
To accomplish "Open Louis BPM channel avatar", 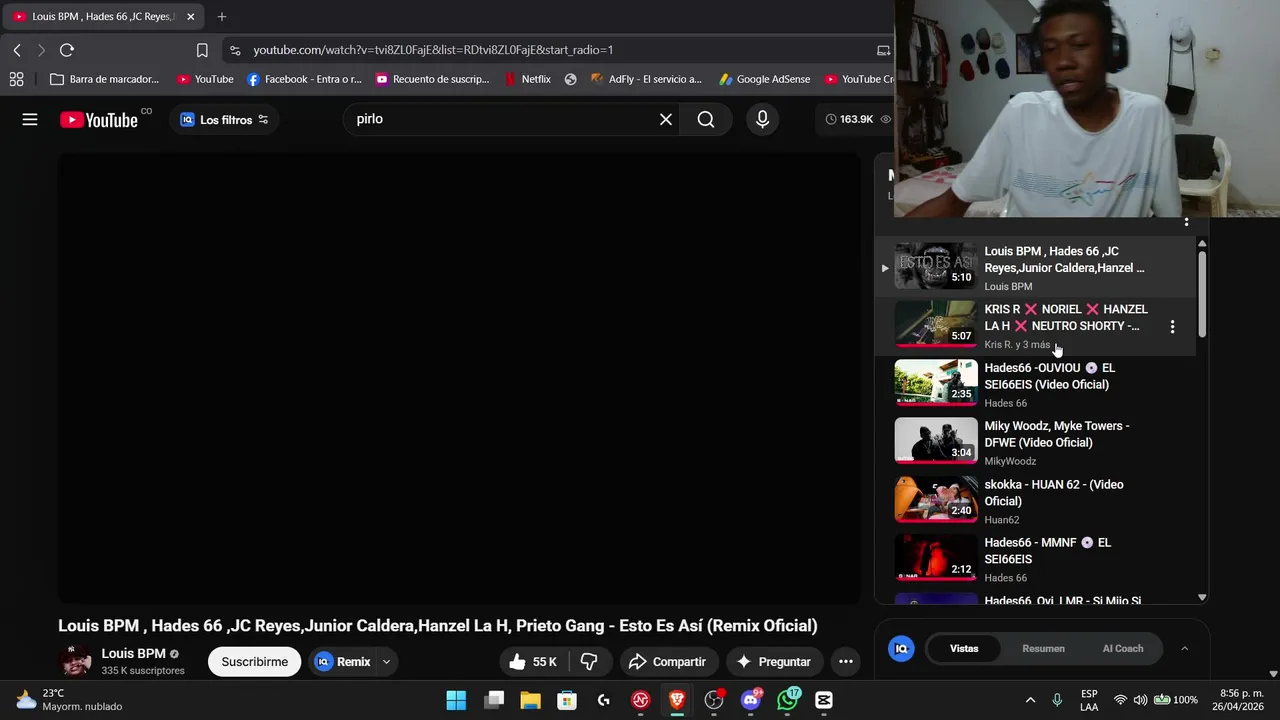I will pyautogui.click(x=76, y=661).
